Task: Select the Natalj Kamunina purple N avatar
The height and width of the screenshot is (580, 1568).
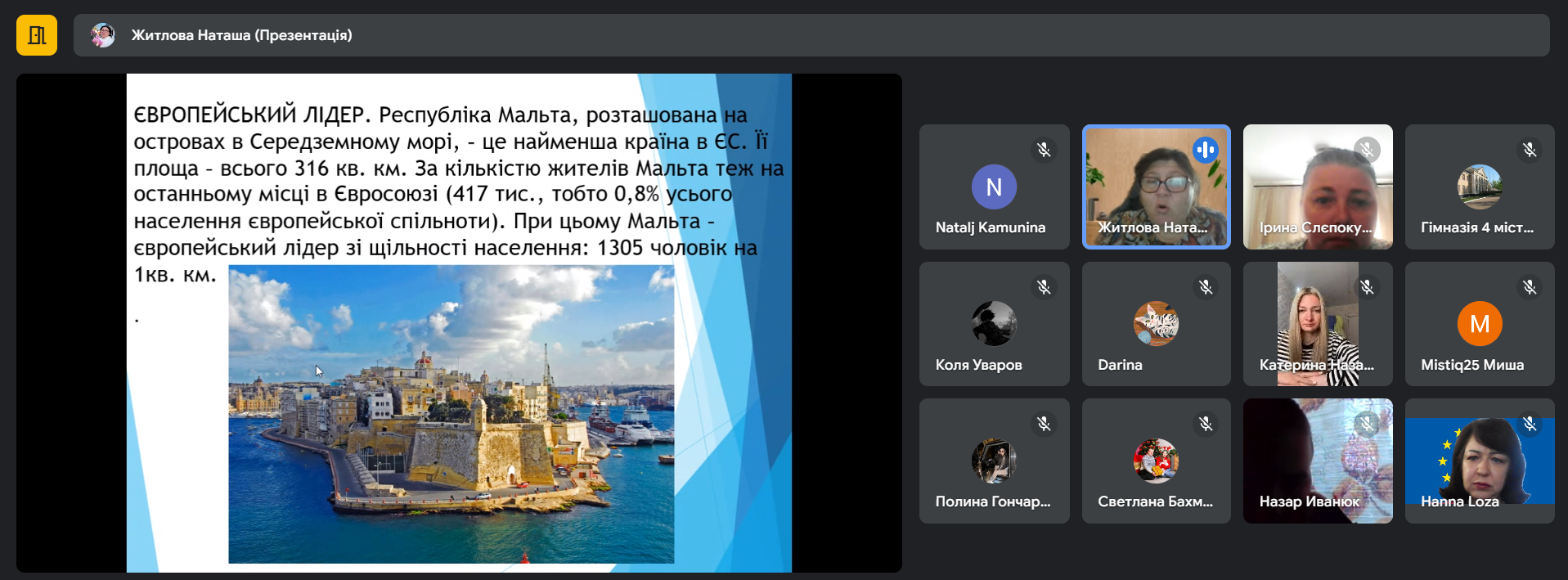Action: [994, 187]
